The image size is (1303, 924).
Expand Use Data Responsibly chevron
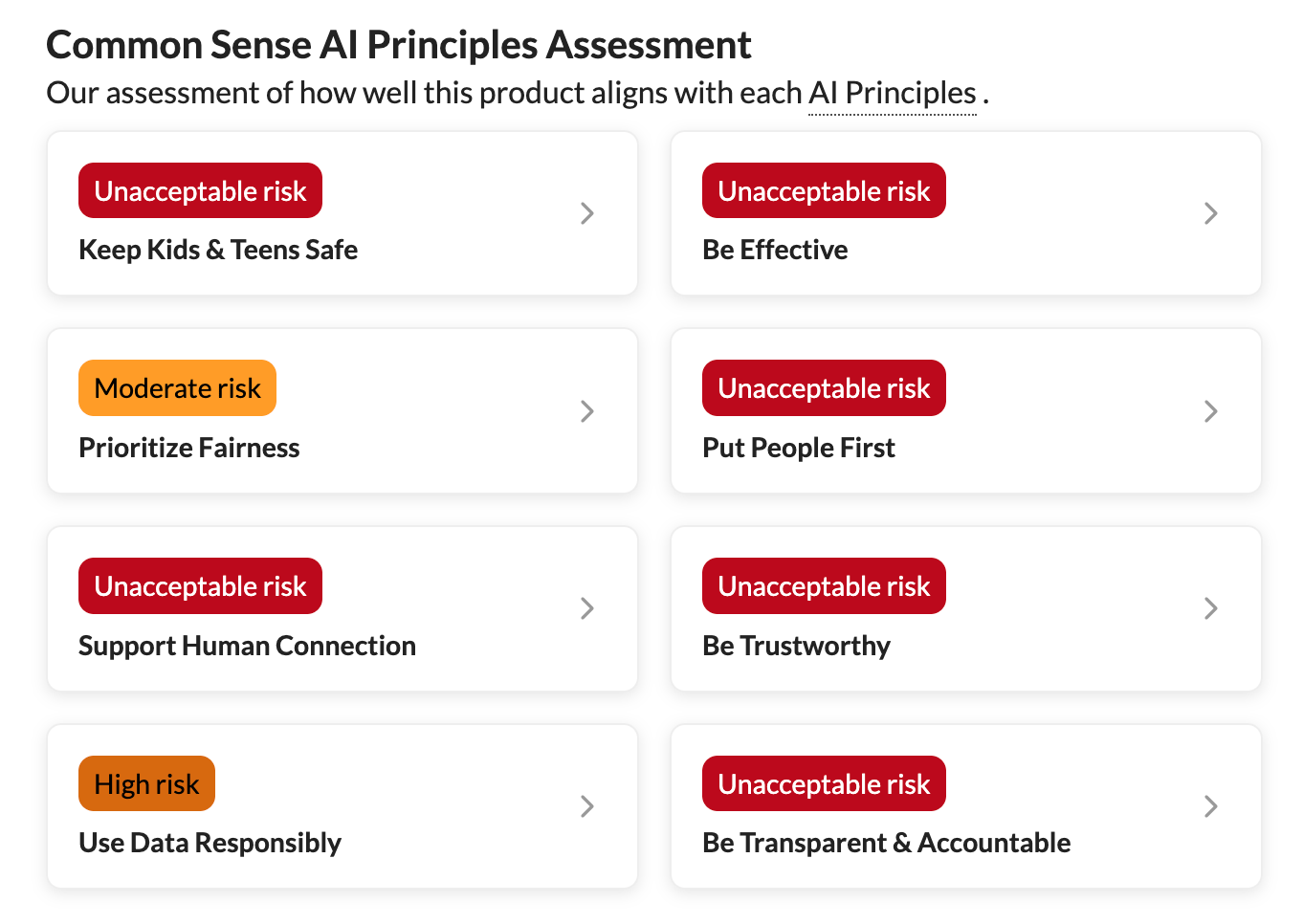click(x=587, y=806)
